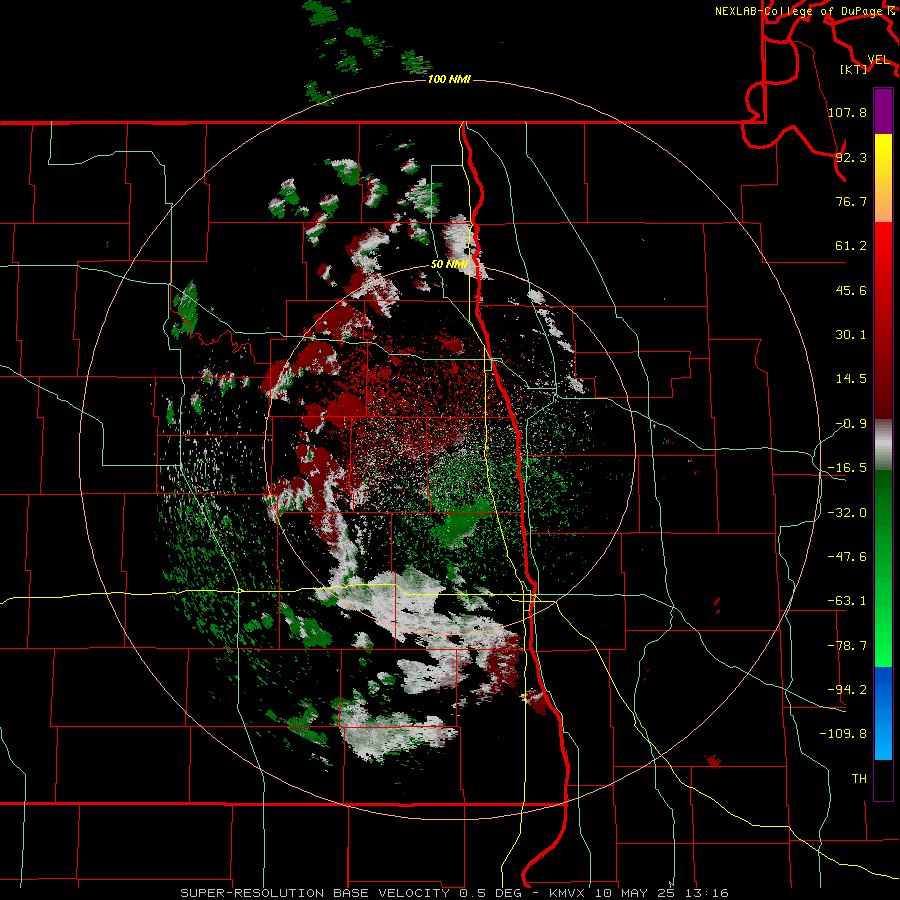Click the -47.6 scale value
This screenshot has height=900, width=900.
pos(847,557)
